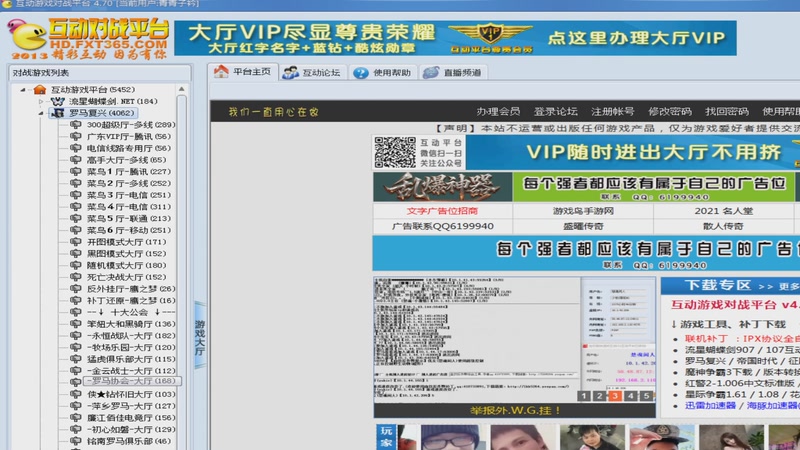The image size is (800, 450).
Task: Show slide 4 in the screenshot carousel
Action: point(631,396)
